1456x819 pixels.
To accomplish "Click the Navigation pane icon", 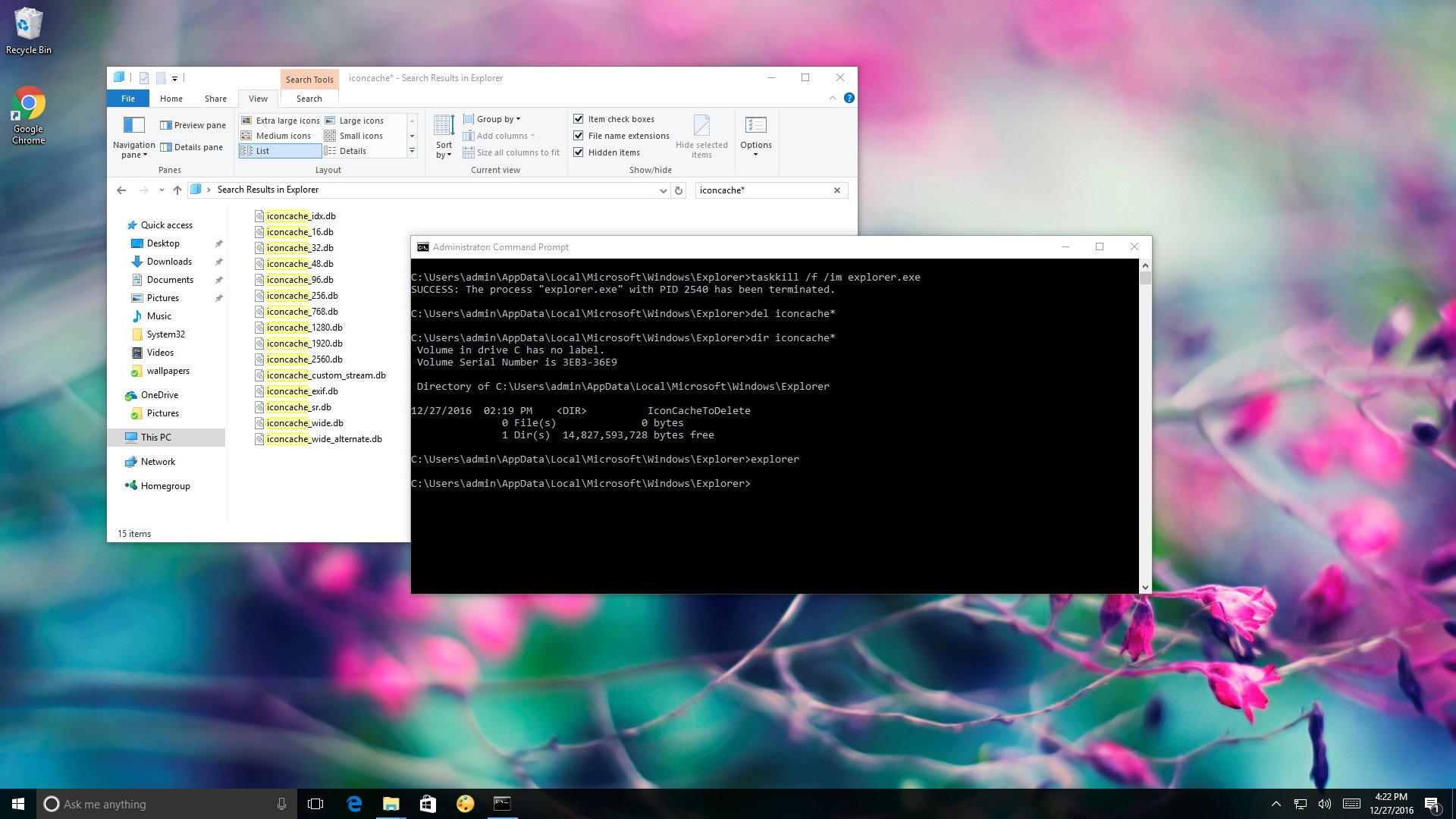I will tap(133, 123).
